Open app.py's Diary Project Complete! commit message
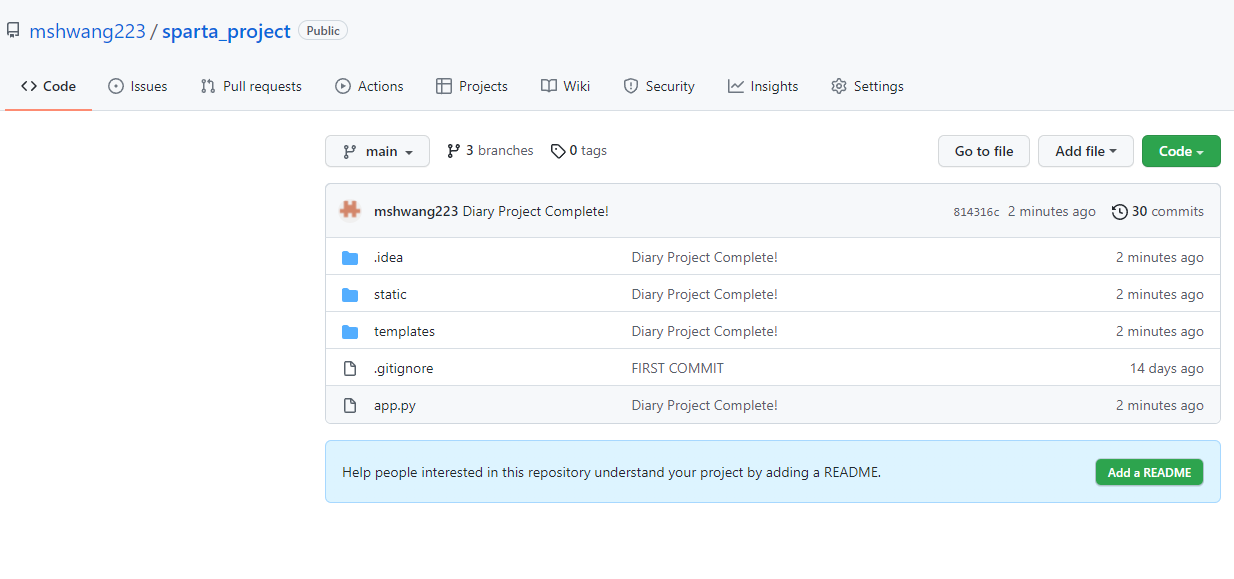 (704, 406)
